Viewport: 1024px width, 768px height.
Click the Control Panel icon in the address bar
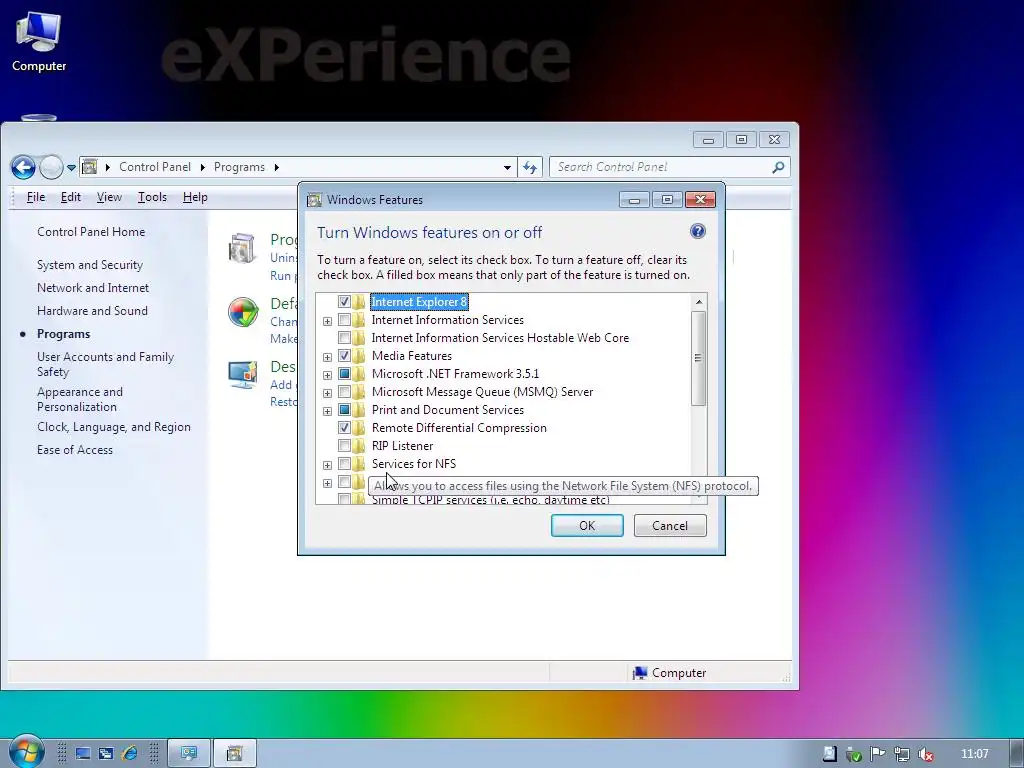click(x=90, y=167)
